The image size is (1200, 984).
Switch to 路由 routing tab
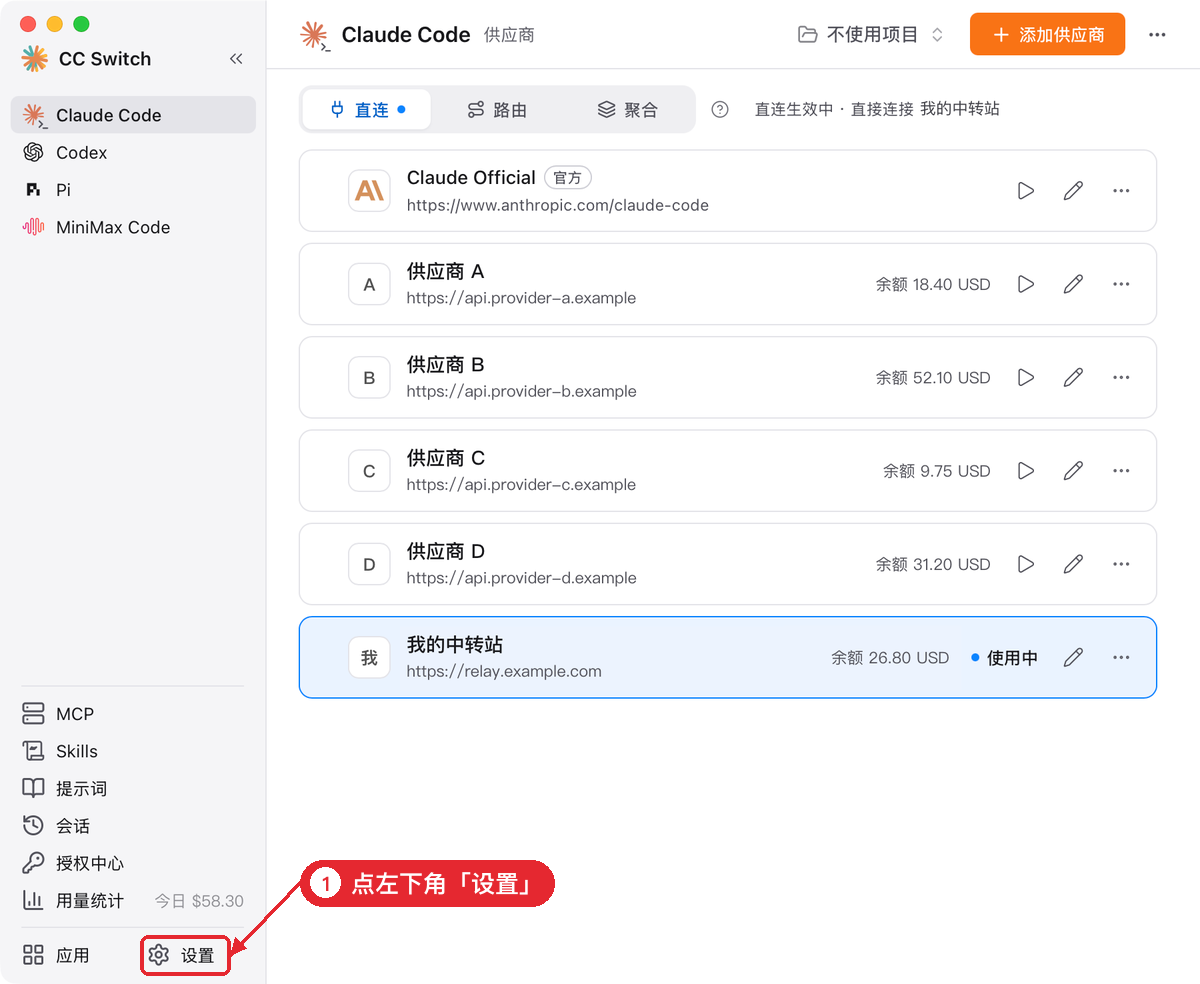click(x=497, y=110)
